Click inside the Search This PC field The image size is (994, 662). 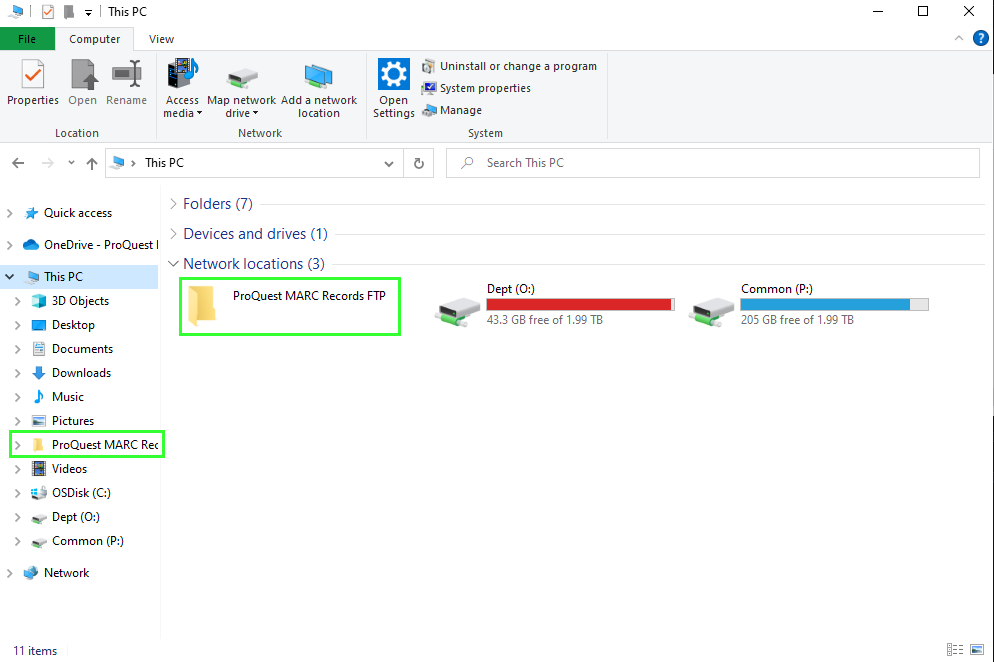pyautogui.click(x=712, y=162)
